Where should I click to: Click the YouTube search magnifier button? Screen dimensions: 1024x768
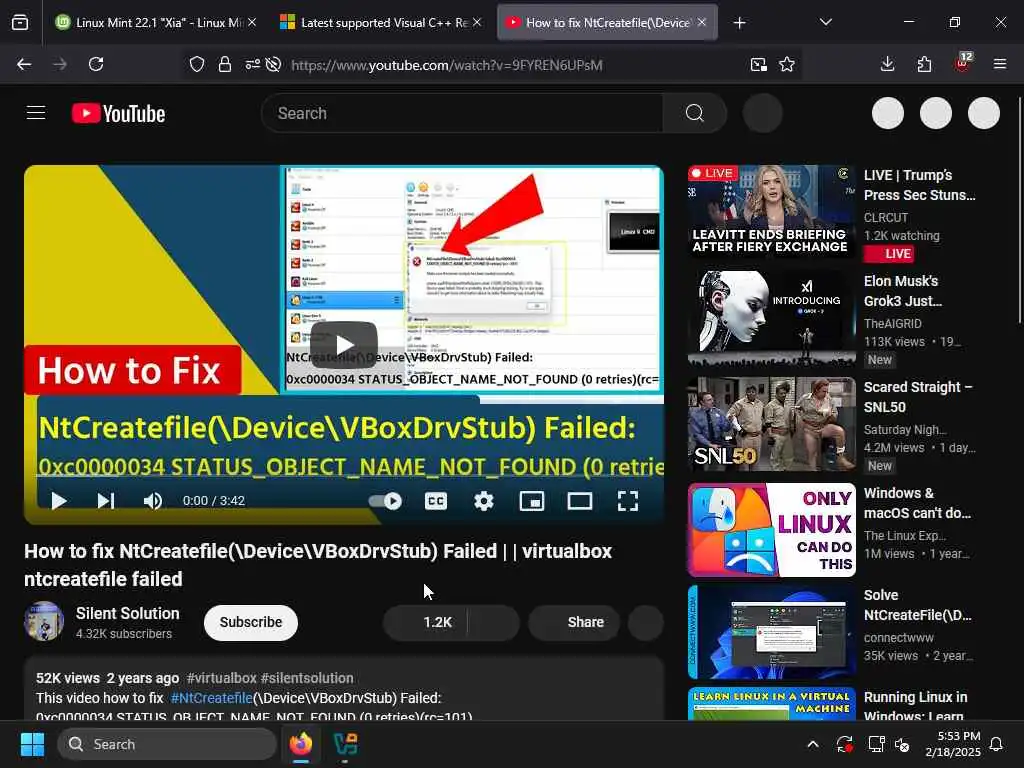pyautogui.click(x=695, y=113)
